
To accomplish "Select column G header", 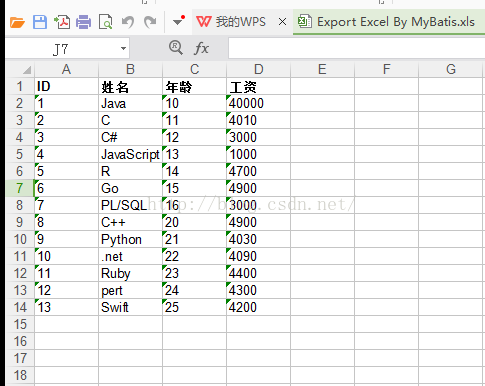I will click(x=450, y=69).
